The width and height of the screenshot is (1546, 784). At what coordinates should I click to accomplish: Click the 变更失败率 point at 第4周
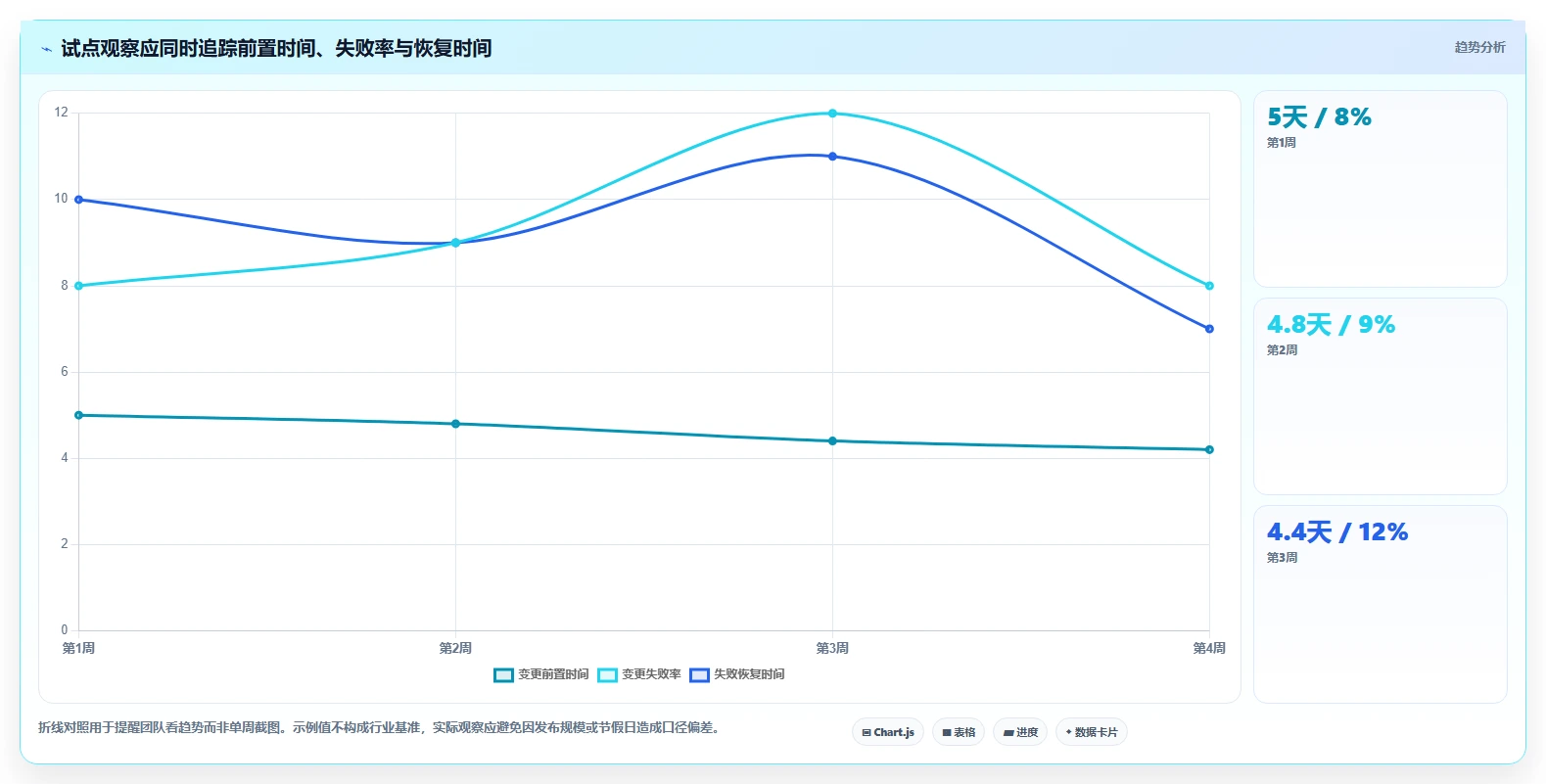click(x=1209, y=286)
